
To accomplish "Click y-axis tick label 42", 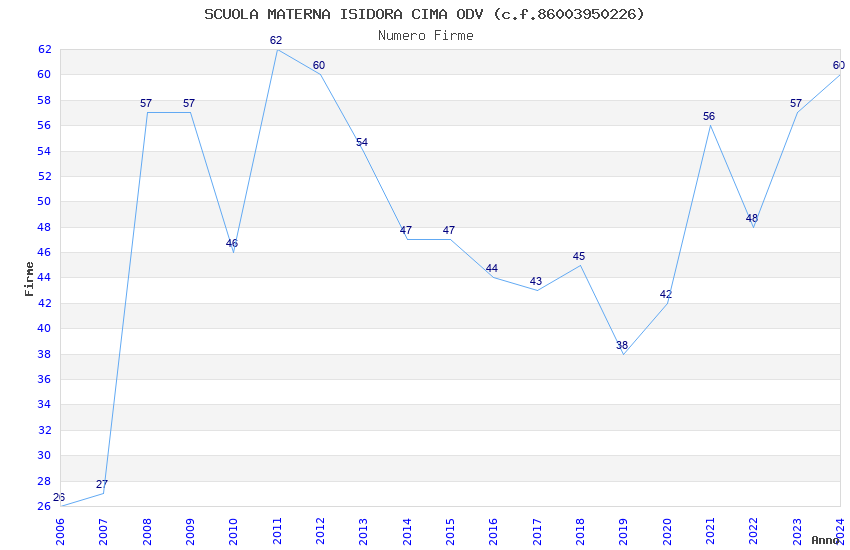I will 44,303.
